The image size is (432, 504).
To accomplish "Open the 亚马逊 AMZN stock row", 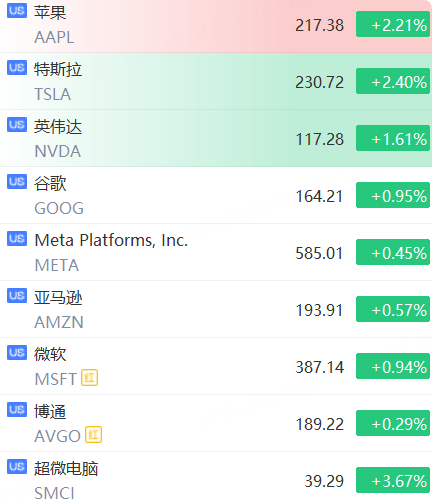I will click(216, 309).
